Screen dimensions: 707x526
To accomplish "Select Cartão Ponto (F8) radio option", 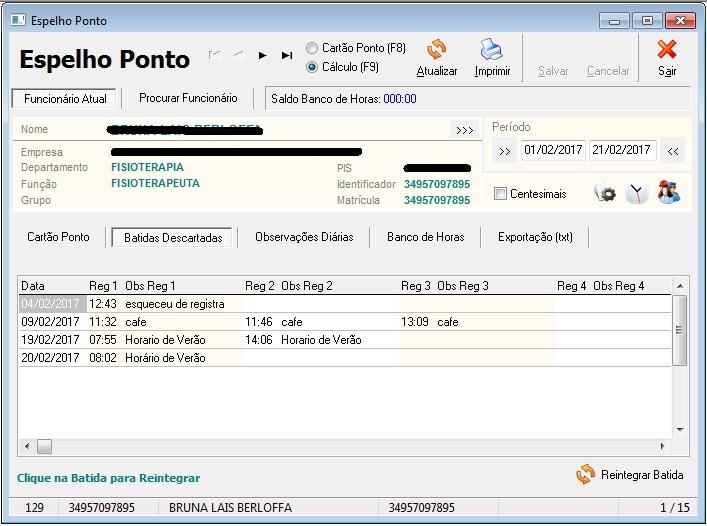I will 313,48.
